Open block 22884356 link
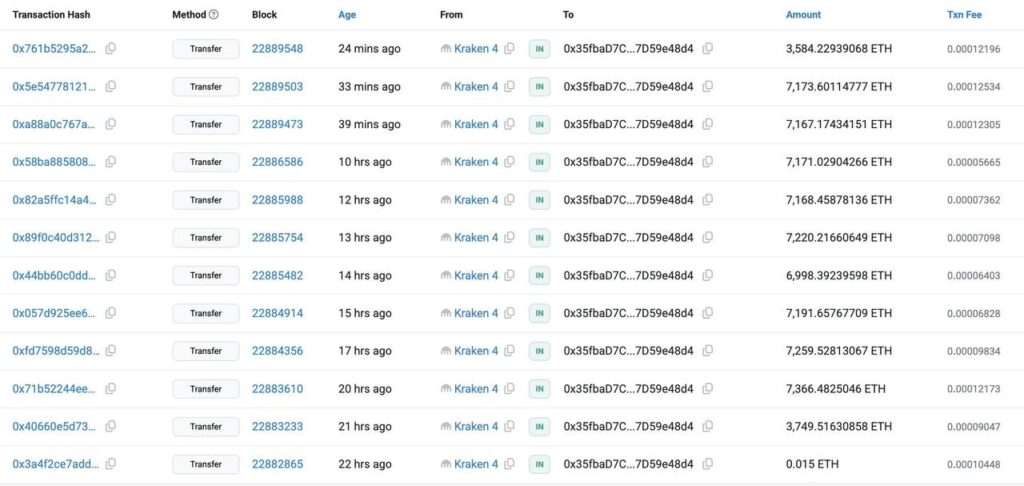This screenshot has height=486, width=1024. 277,351
